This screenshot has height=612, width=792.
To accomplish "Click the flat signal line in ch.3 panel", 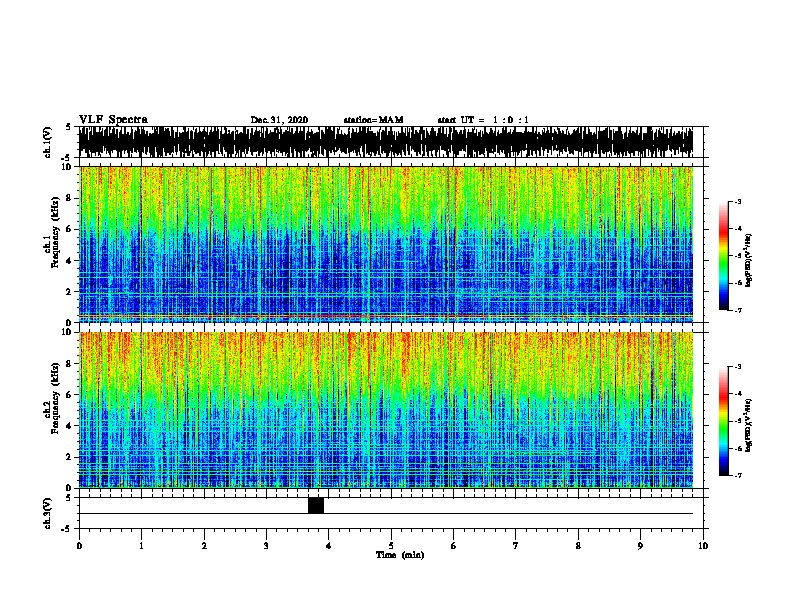I will (386, 514).
